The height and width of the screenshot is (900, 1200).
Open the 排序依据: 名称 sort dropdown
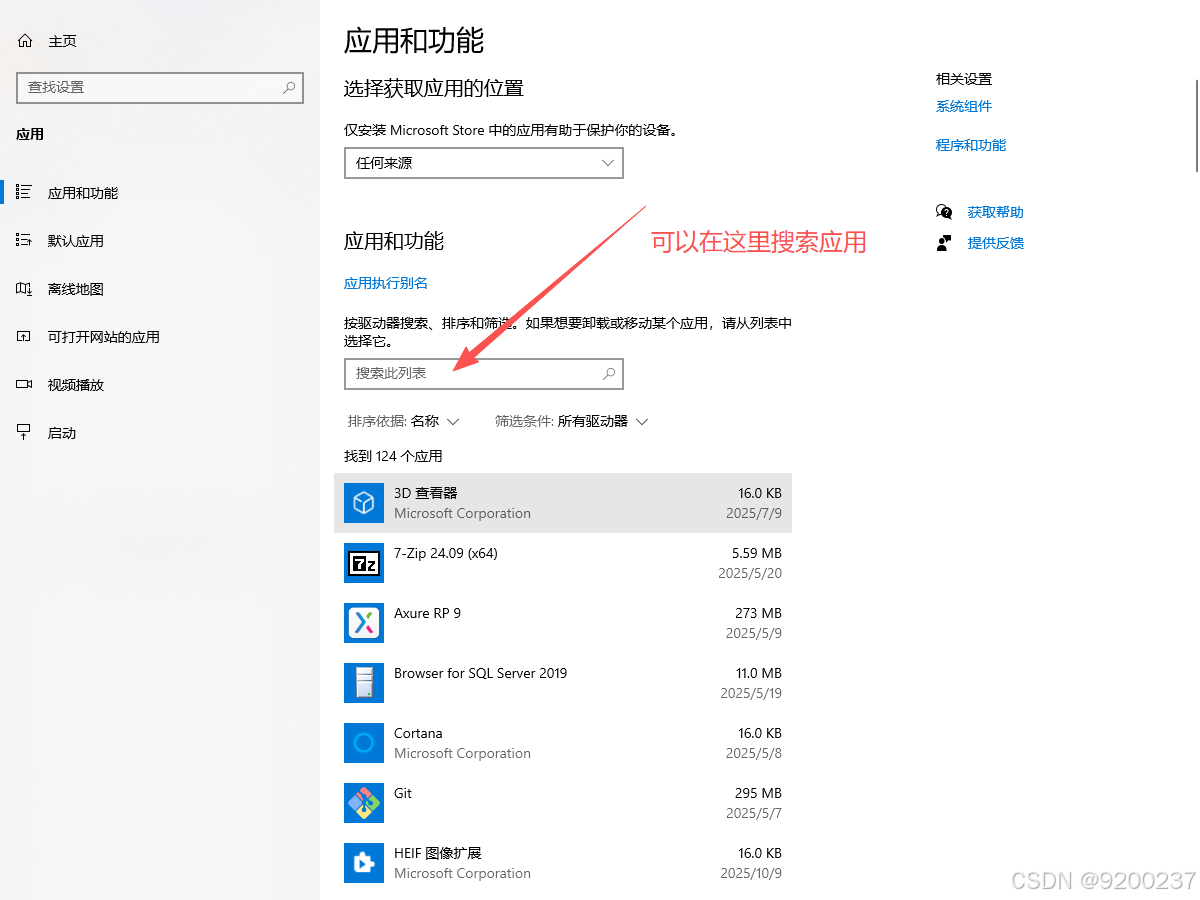click(x=403, y=421)
